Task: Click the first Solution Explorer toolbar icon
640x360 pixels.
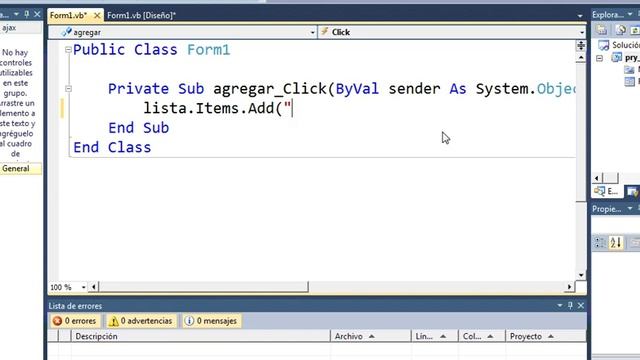Action: coord(601,30)
